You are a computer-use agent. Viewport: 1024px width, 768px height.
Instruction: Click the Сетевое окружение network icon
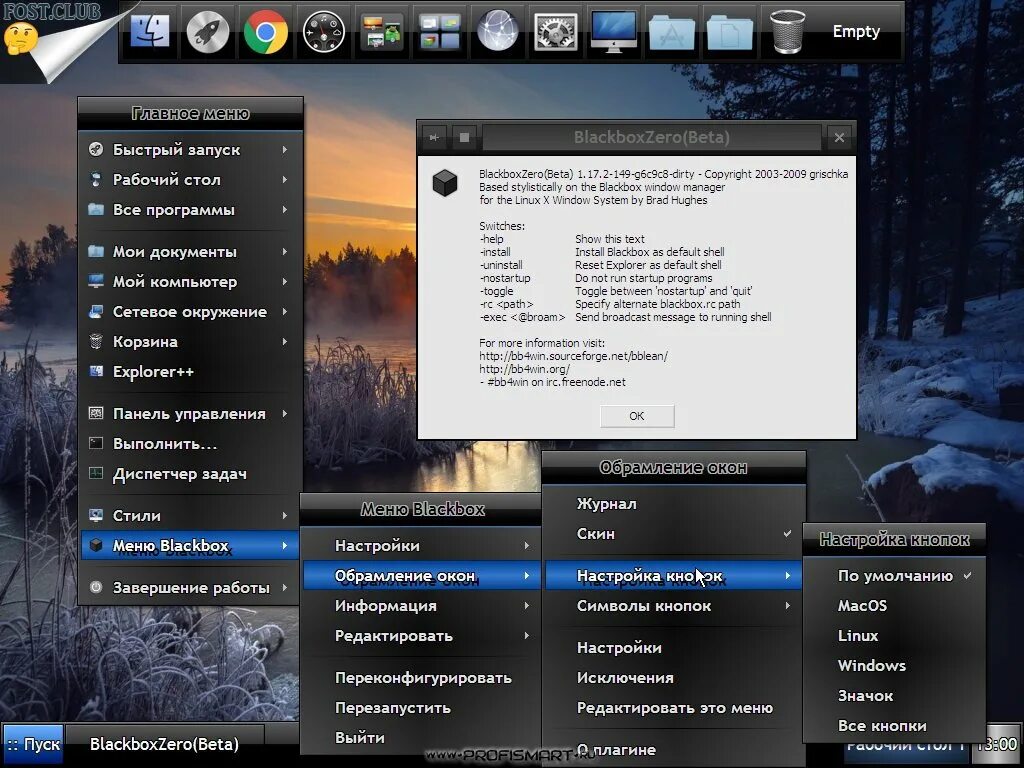click(96, 312)
